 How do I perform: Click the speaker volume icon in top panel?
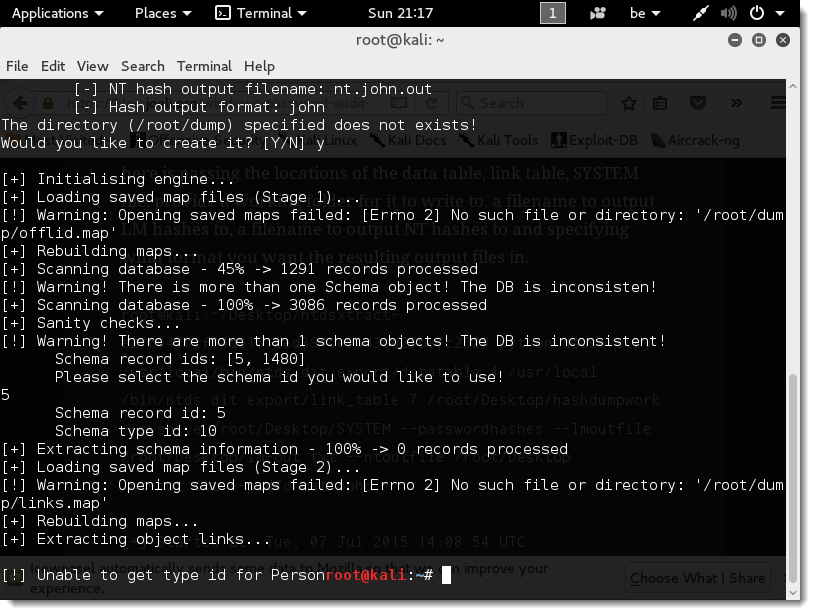tap(727, 14)
